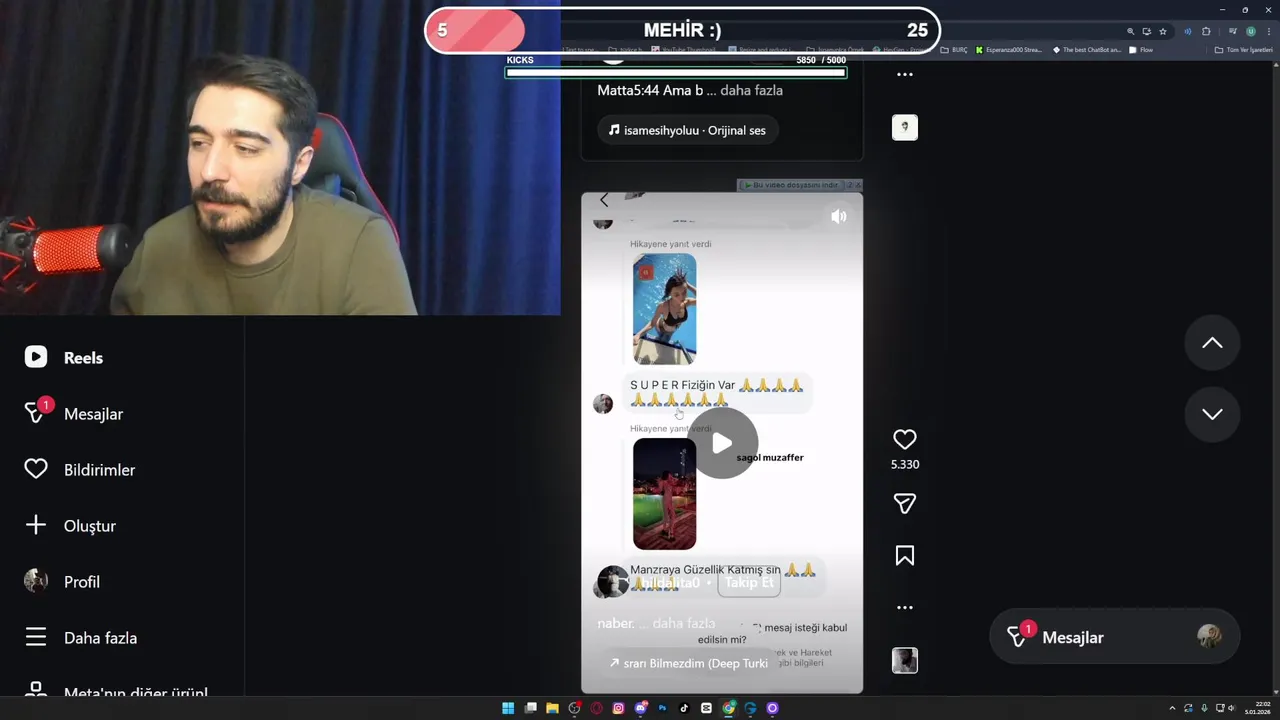Screen dimensions: 1280x720
Task: Open the floating Mesajlar chat button
Action: (1114, 637)
